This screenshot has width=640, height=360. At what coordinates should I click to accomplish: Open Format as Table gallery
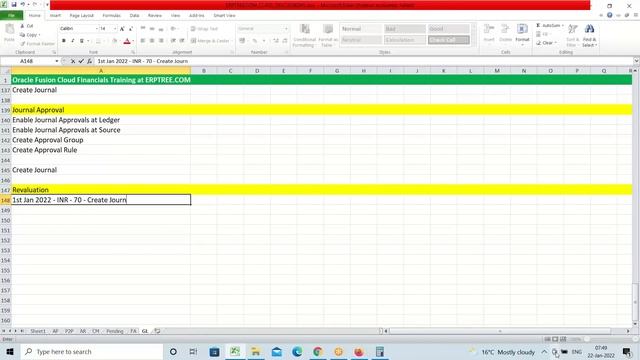328,36
